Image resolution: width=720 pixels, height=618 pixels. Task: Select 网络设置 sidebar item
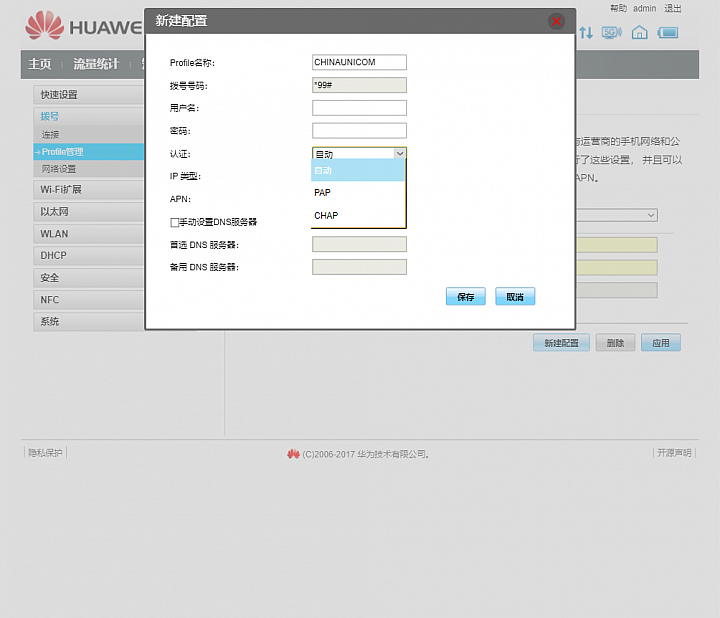click(x=89, y=169)
